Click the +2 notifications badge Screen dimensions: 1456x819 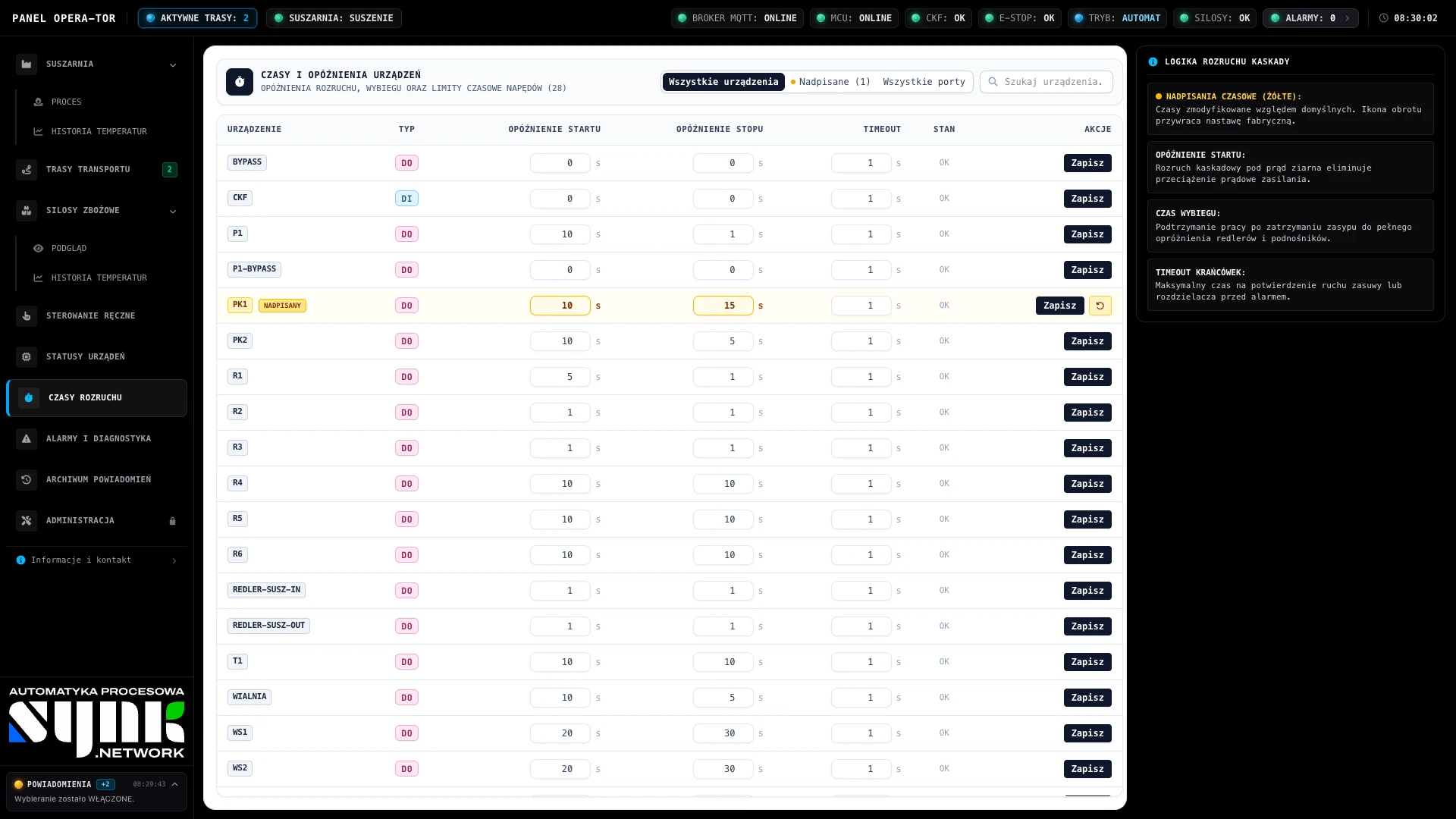point(105,785)
